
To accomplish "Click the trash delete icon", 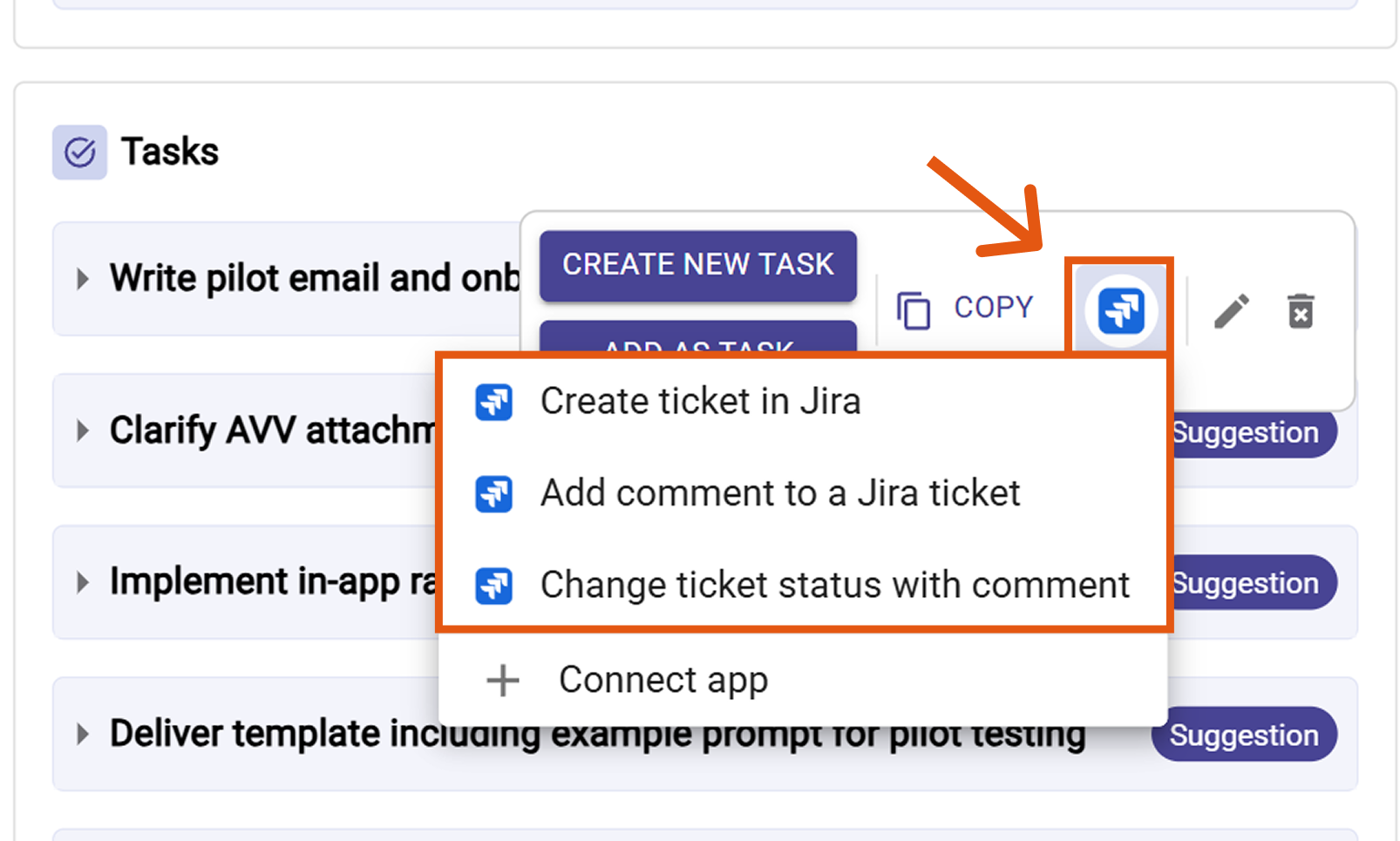I will tap(1301, 311).
